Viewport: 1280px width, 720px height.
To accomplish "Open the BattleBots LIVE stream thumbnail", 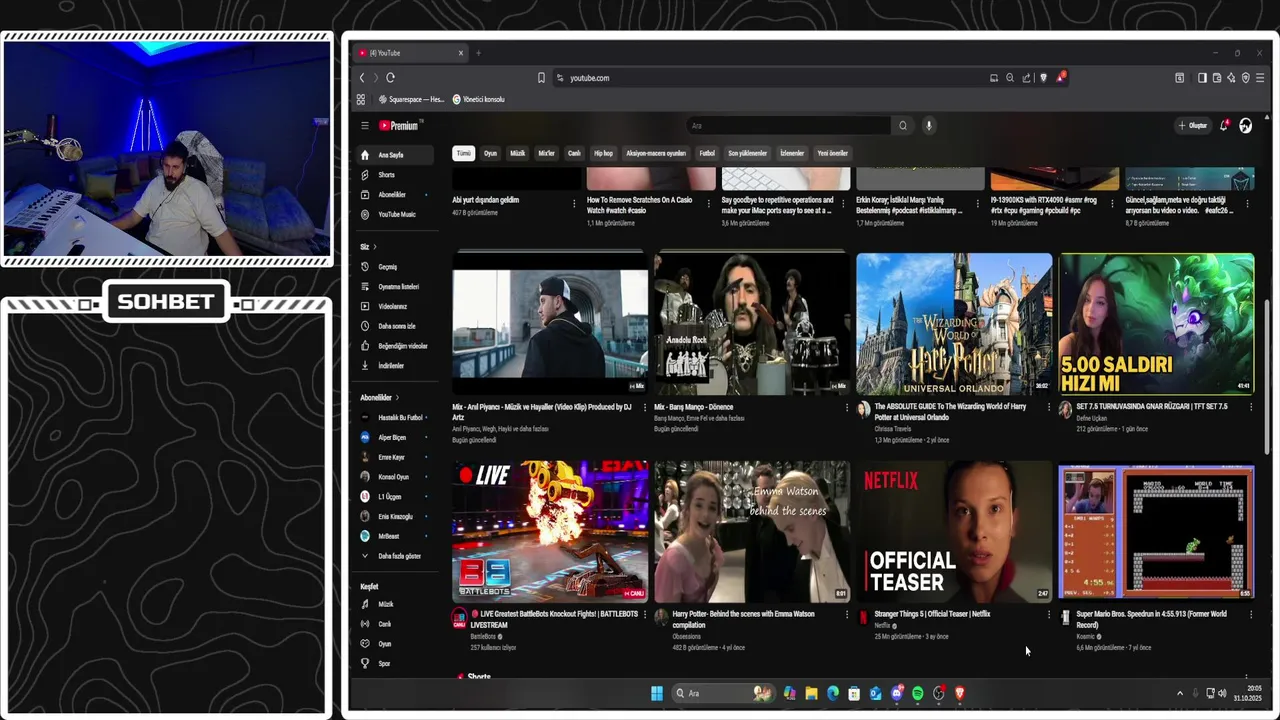I will [550, 531].
